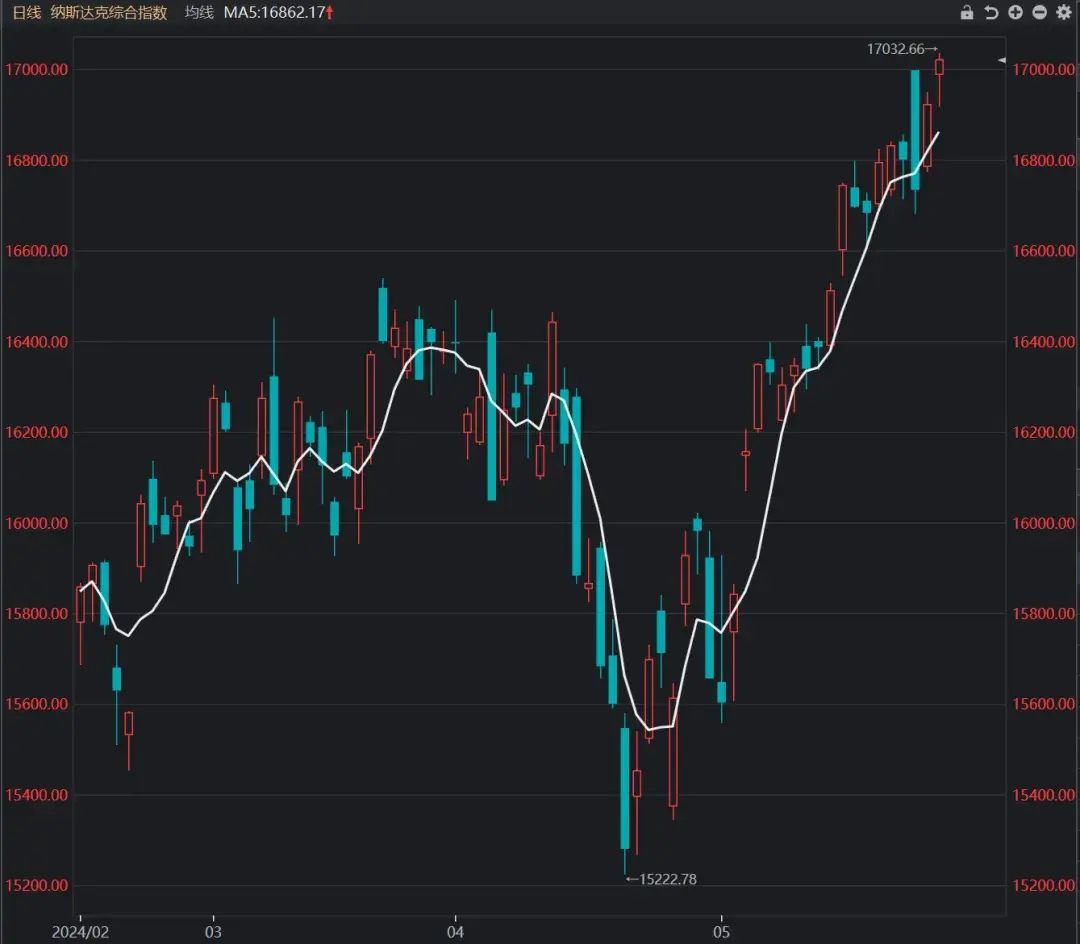The width and height of the screenshot is (1080, 944).
Task: Zoom out with the minus icon
Action: click(x=1039, y=13)
